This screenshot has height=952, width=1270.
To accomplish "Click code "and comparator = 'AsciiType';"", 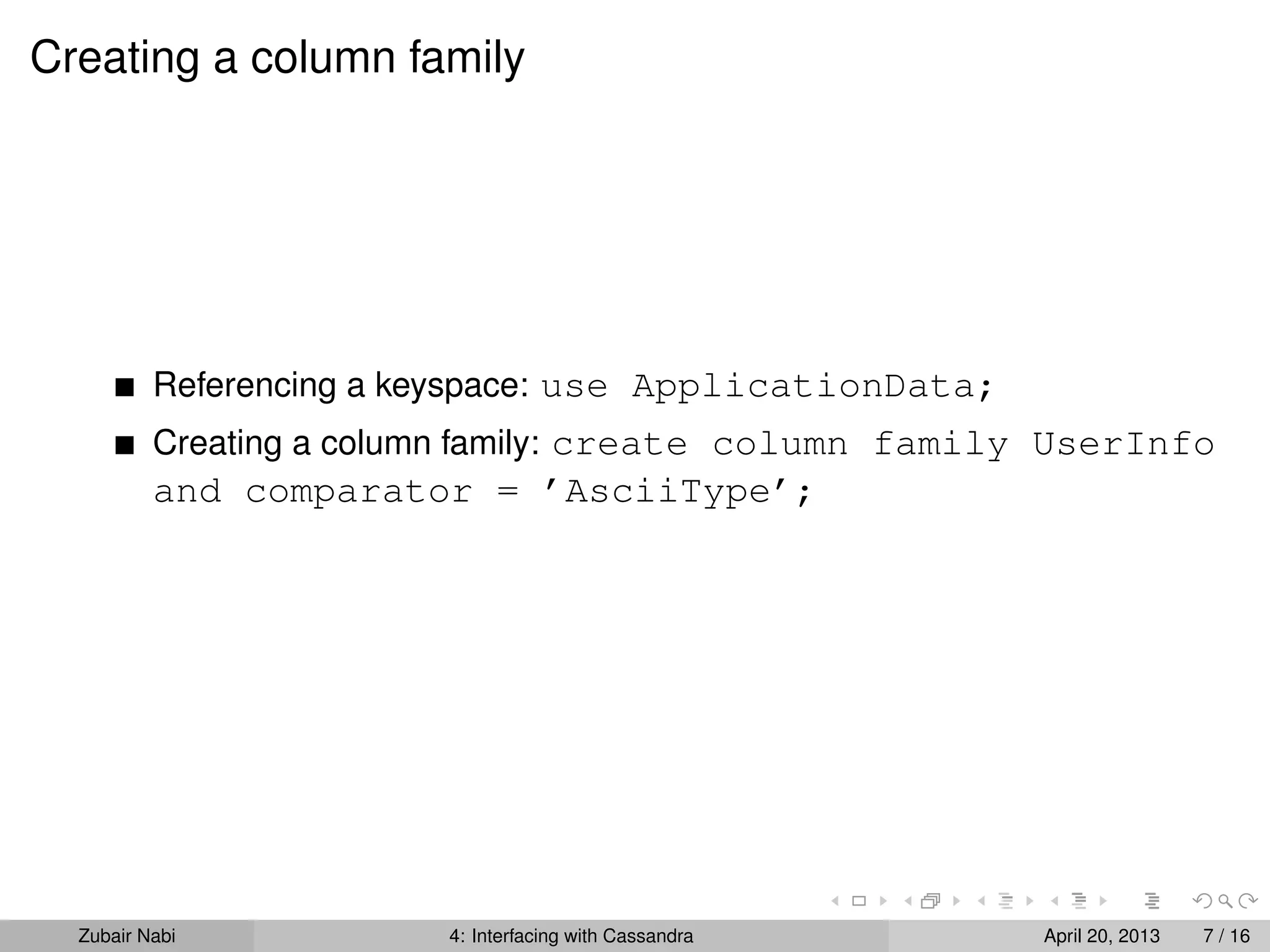I will pyautogui.click(x=482, y=493).
